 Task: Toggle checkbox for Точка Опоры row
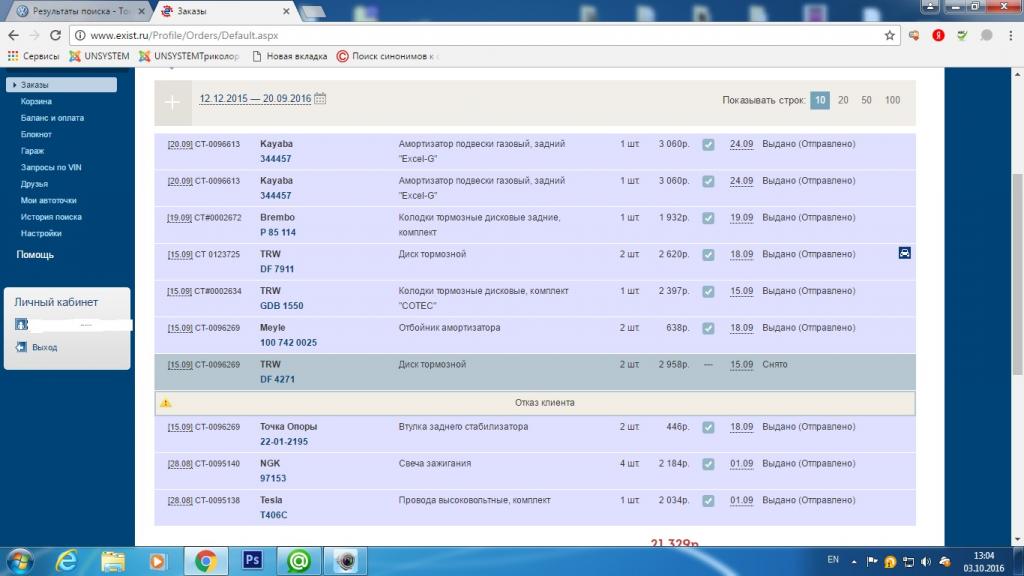[708, 427]
